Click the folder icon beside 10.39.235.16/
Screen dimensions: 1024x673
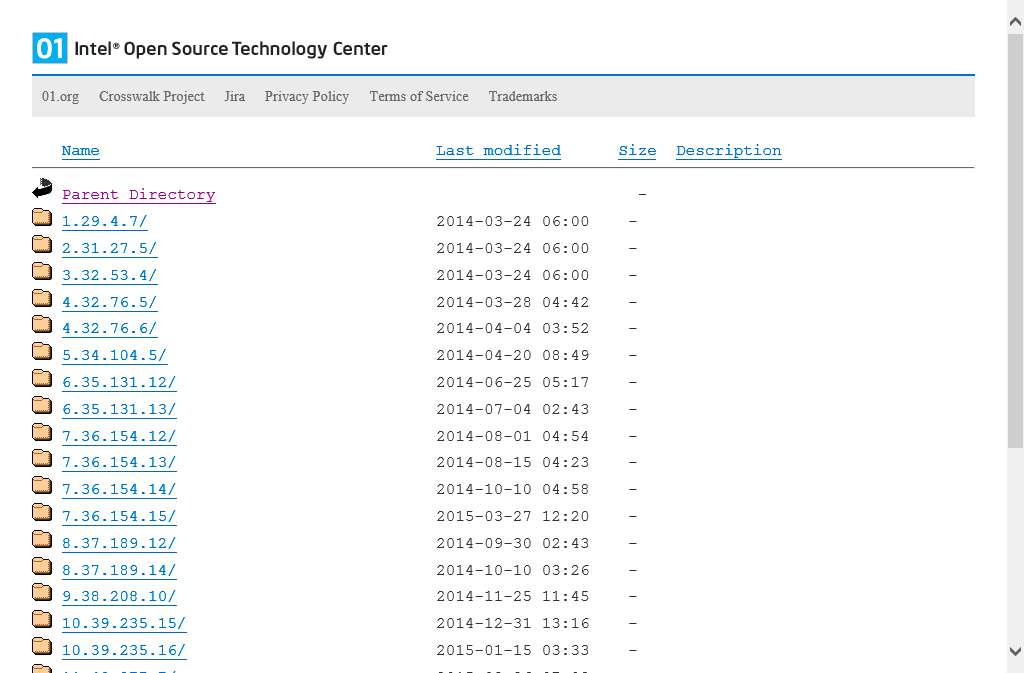point(42,646)
